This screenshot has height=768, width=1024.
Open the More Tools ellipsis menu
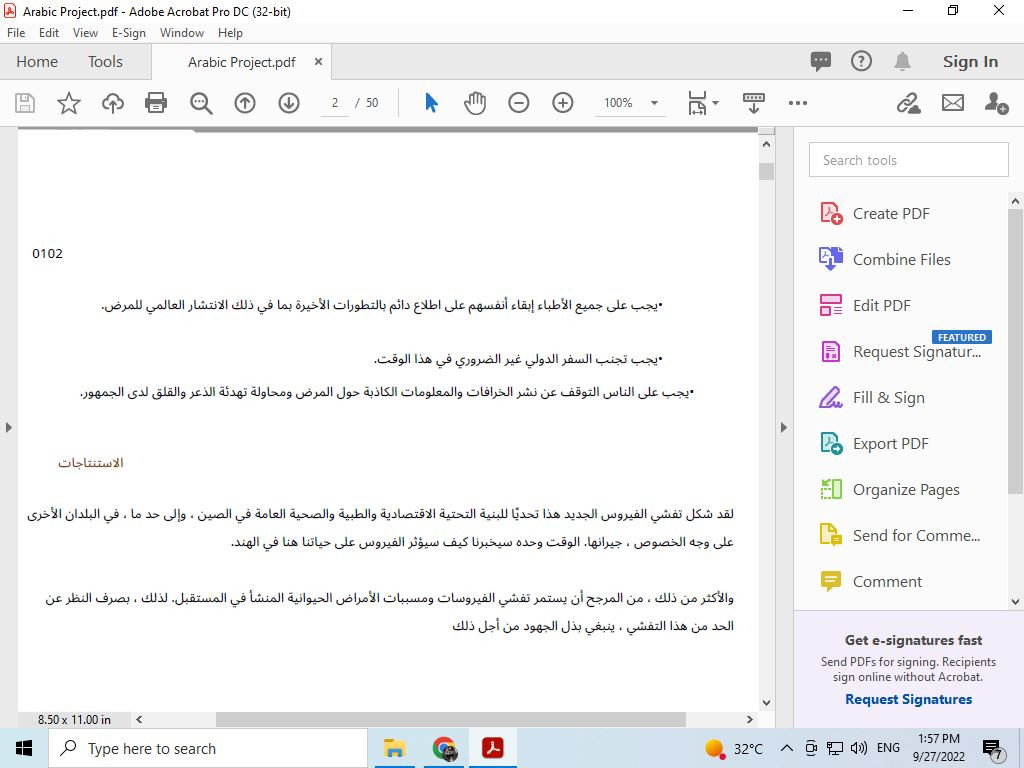(x=797, y=102)
